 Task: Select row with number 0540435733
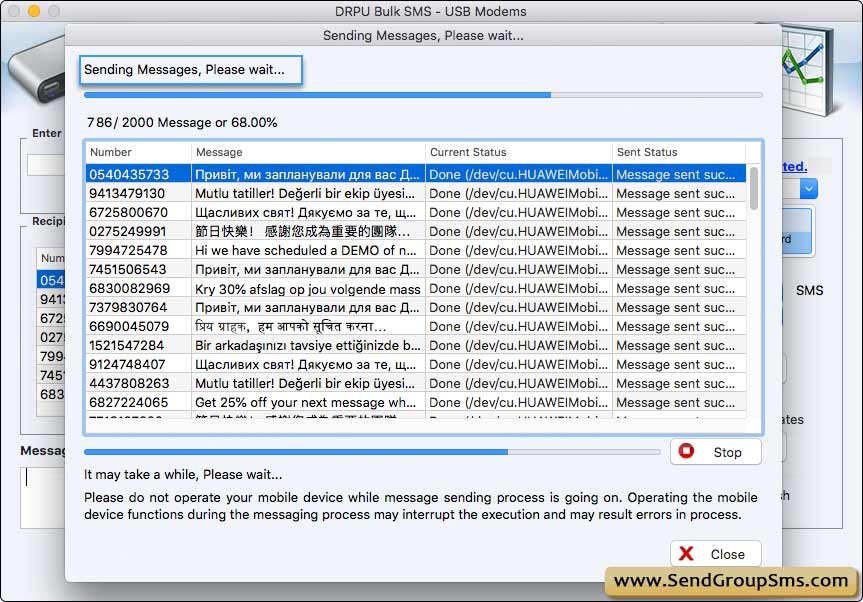coord(416,174)
